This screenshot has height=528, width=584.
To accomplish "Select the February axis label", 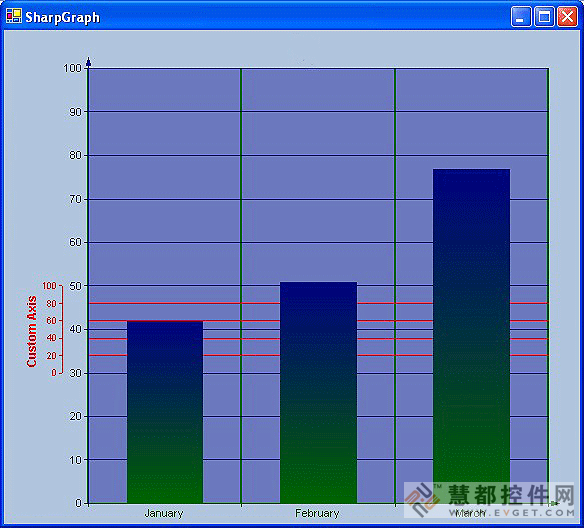I will 317,513.
